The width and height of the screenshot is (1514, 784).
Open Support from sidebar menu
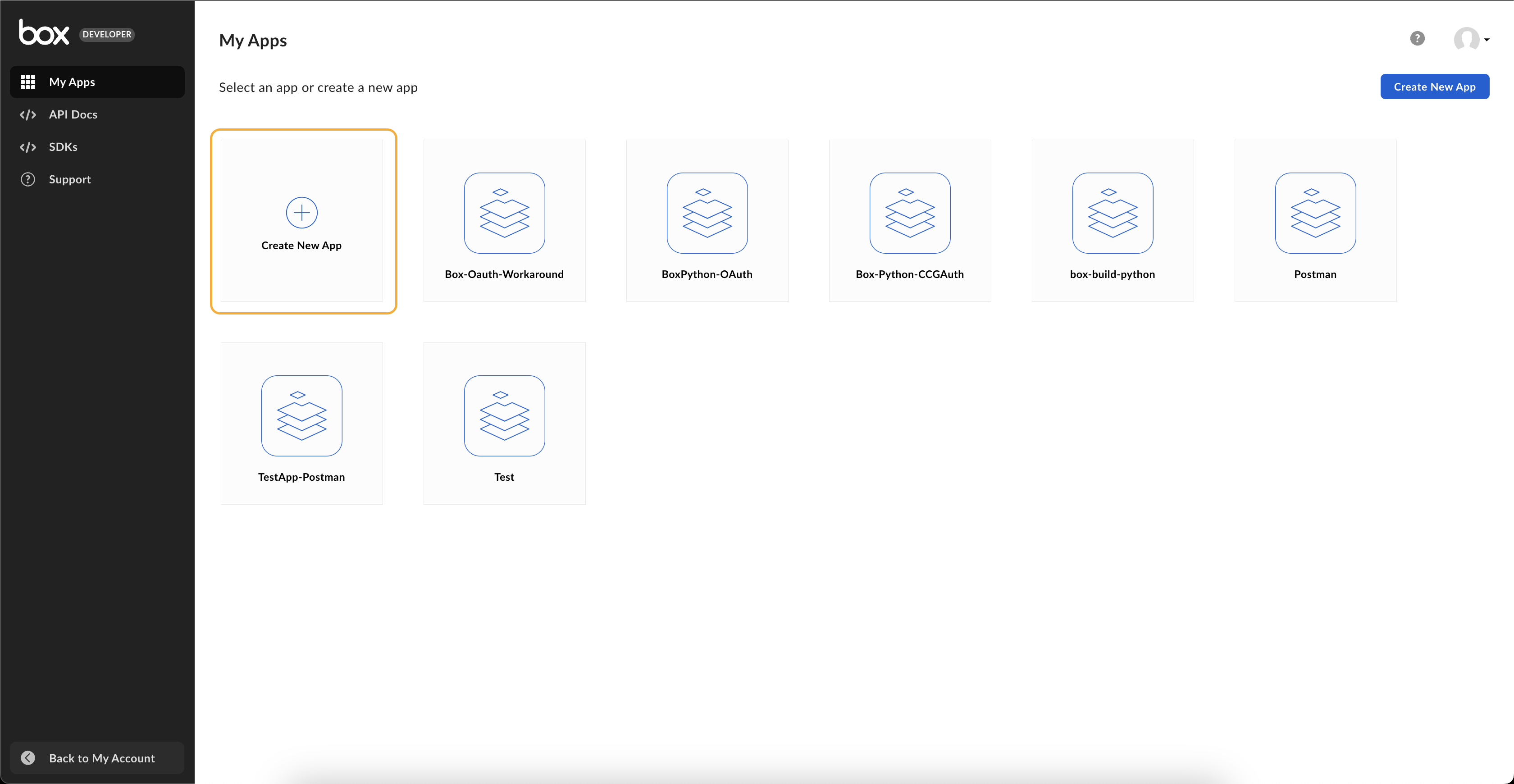[69, 179]
